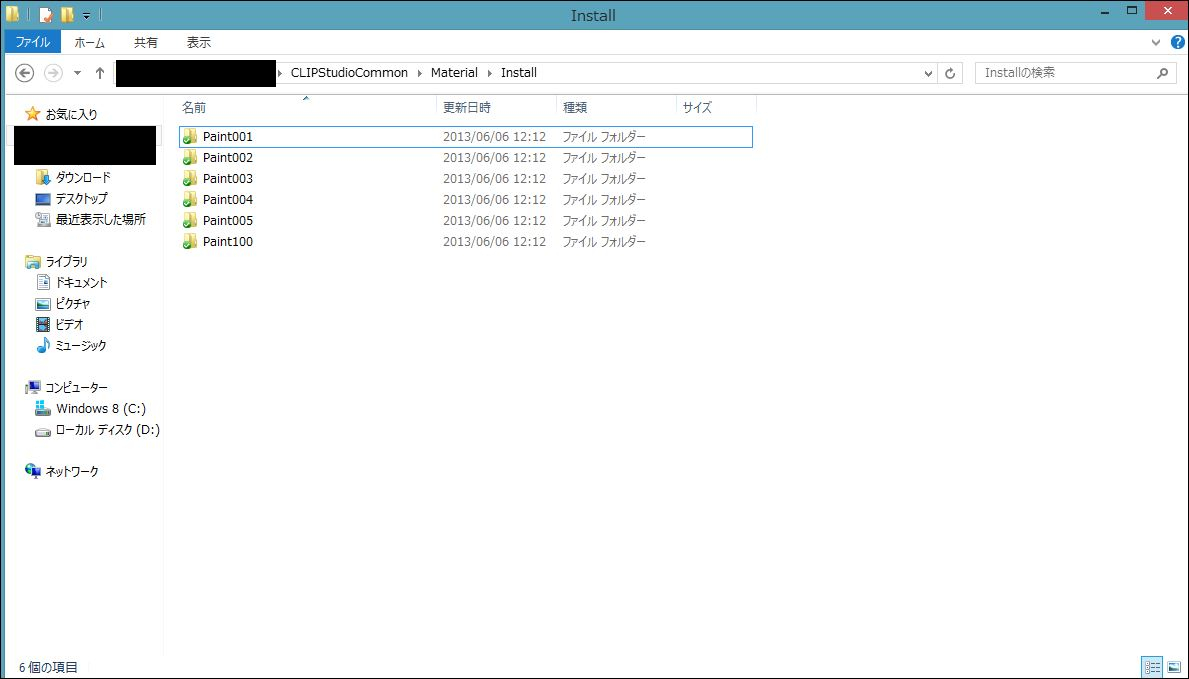This screenshot has height=679, width=1189.
Task: Click ファイル フォルダー type of Paint003
Action: point(604,179)
